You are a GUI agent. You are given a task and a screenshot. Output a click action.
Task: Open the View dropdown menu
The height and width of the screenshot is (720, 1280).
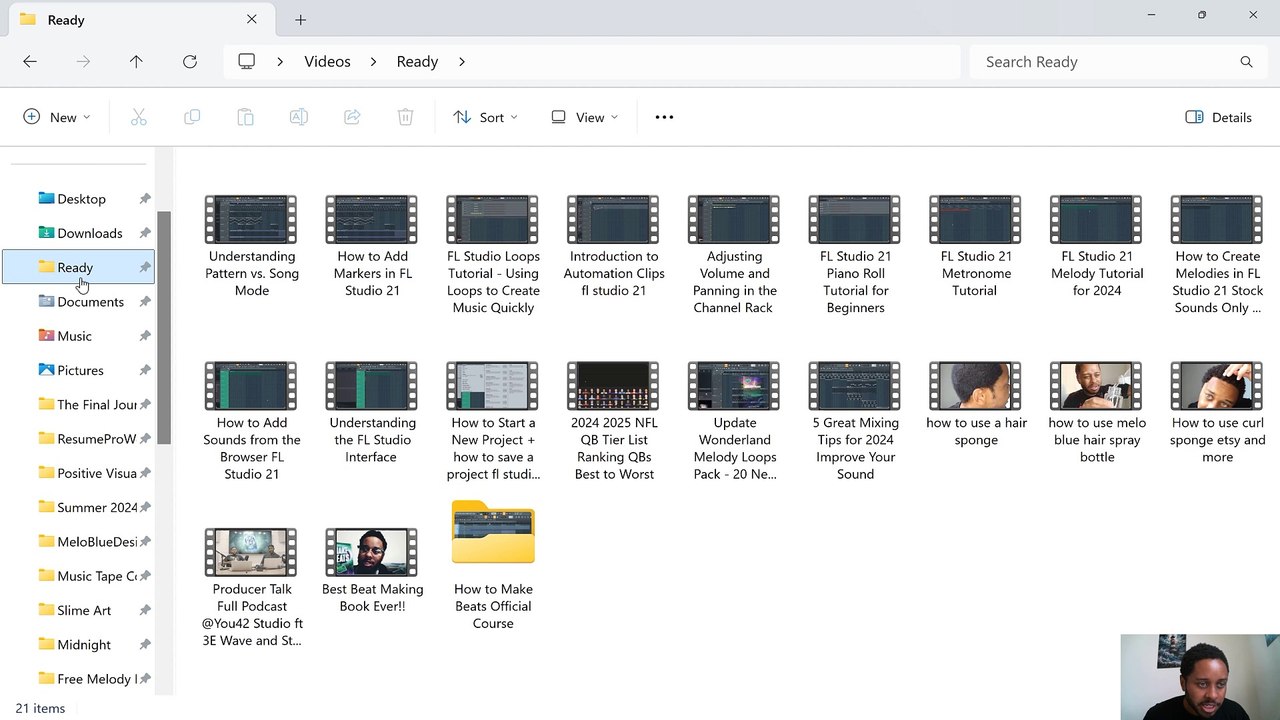pyautogui.click(x=584, y=117)
